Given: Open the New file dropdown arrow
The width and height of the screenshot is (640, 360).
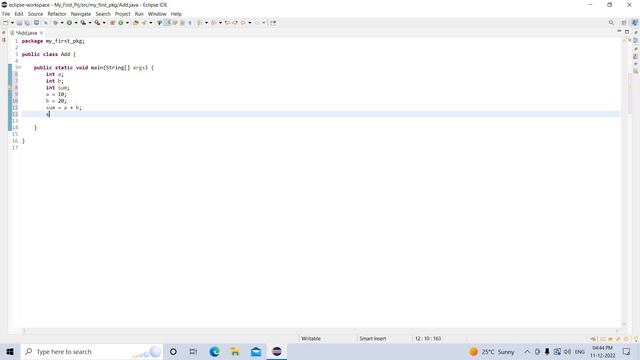Looking at the screenshot, I should pos(12,23).
